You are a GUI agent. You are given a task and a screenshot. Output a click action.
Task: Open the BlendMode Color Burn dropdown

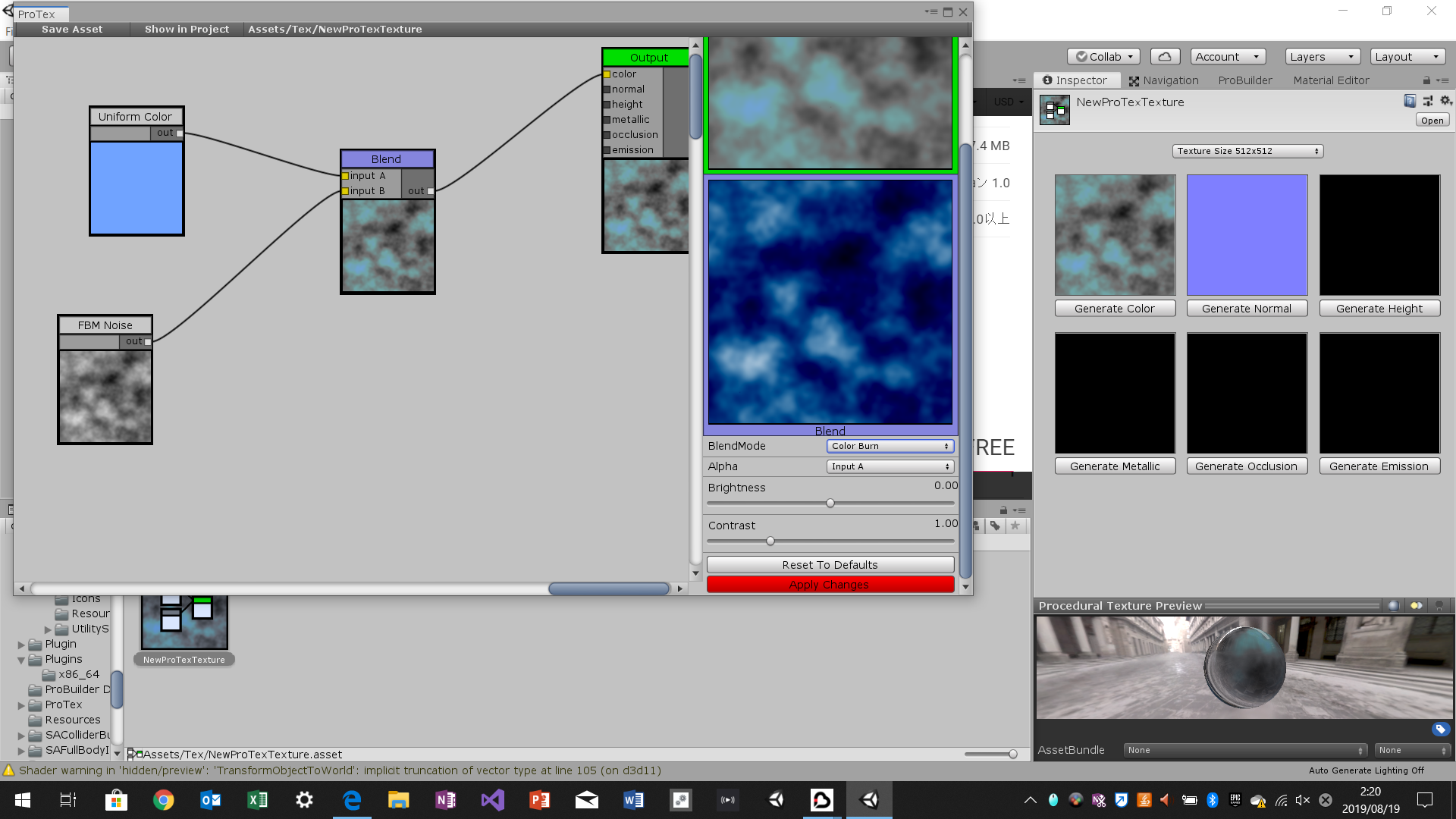tap(890, 446)
